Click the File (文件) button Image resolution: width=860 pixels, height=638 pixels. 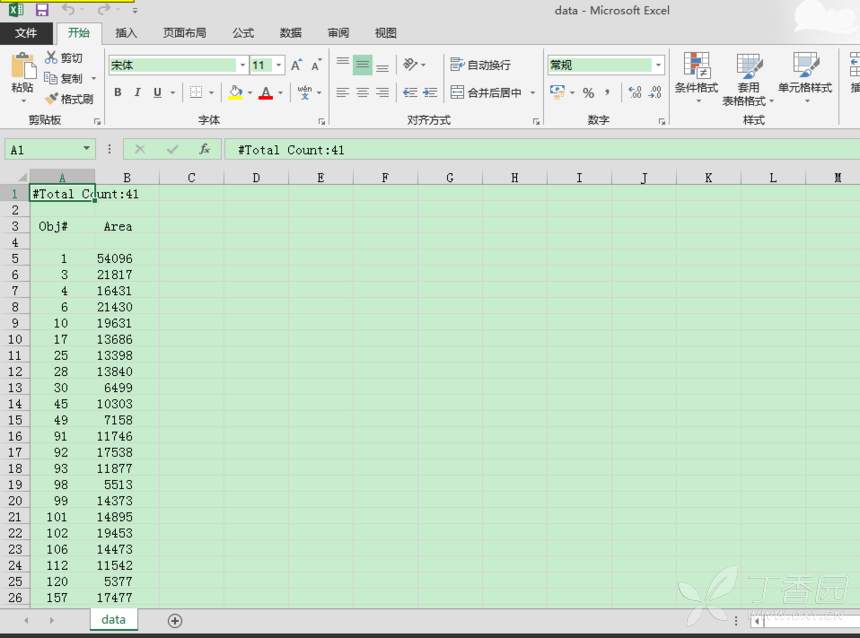tap(26, 33)
